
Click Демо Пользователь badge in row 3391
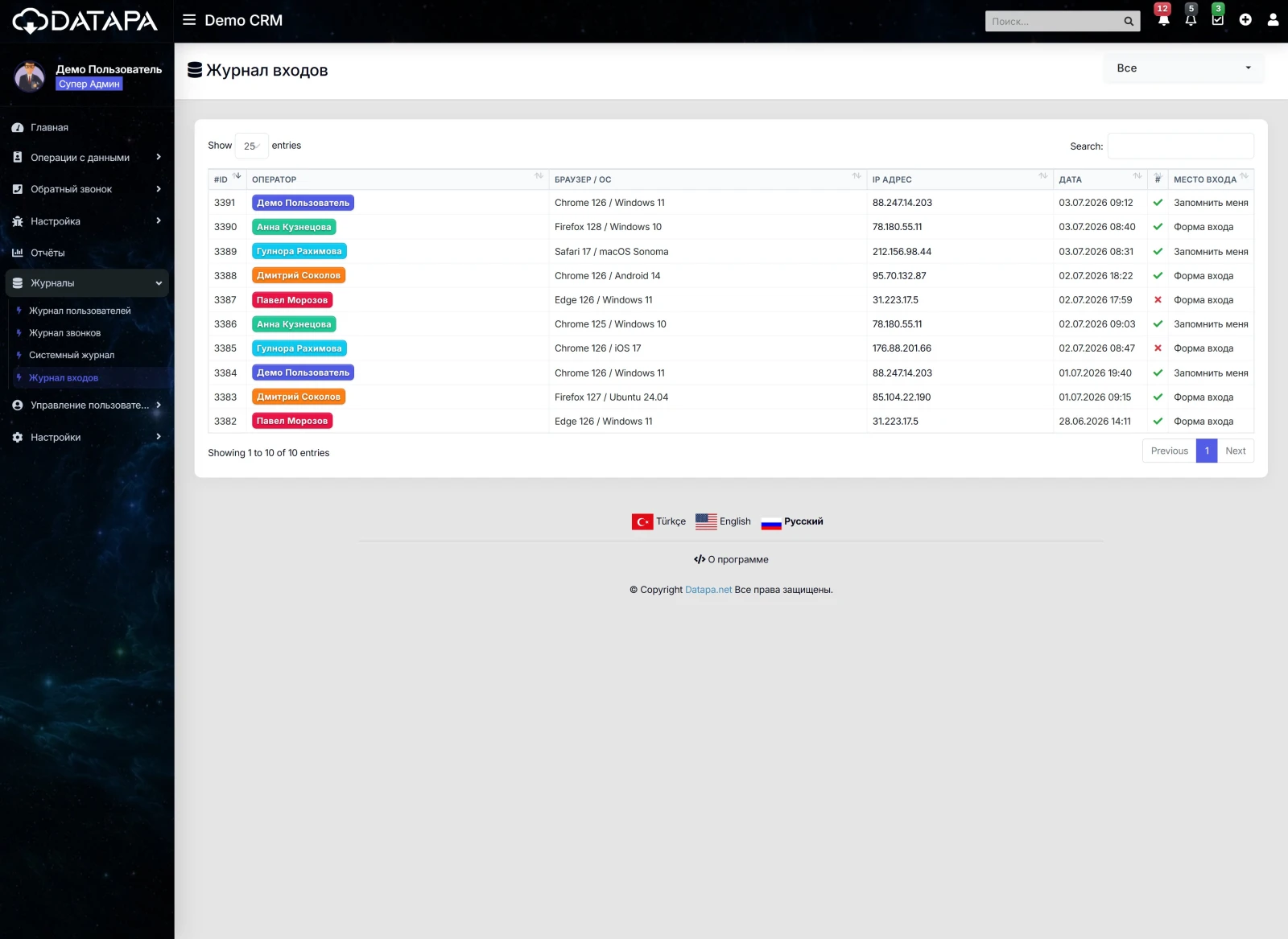coord(303,203)
